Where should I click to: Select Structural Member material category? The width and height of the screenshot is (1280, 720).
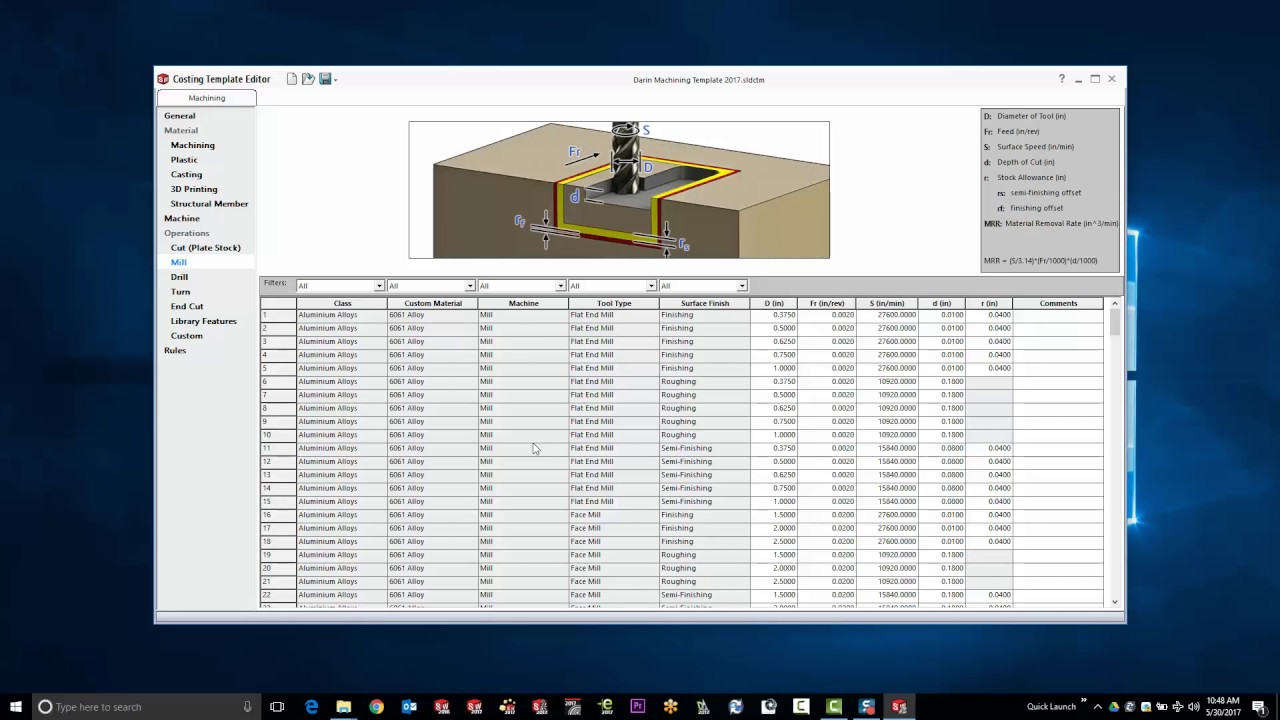click(x=209, y=204)
